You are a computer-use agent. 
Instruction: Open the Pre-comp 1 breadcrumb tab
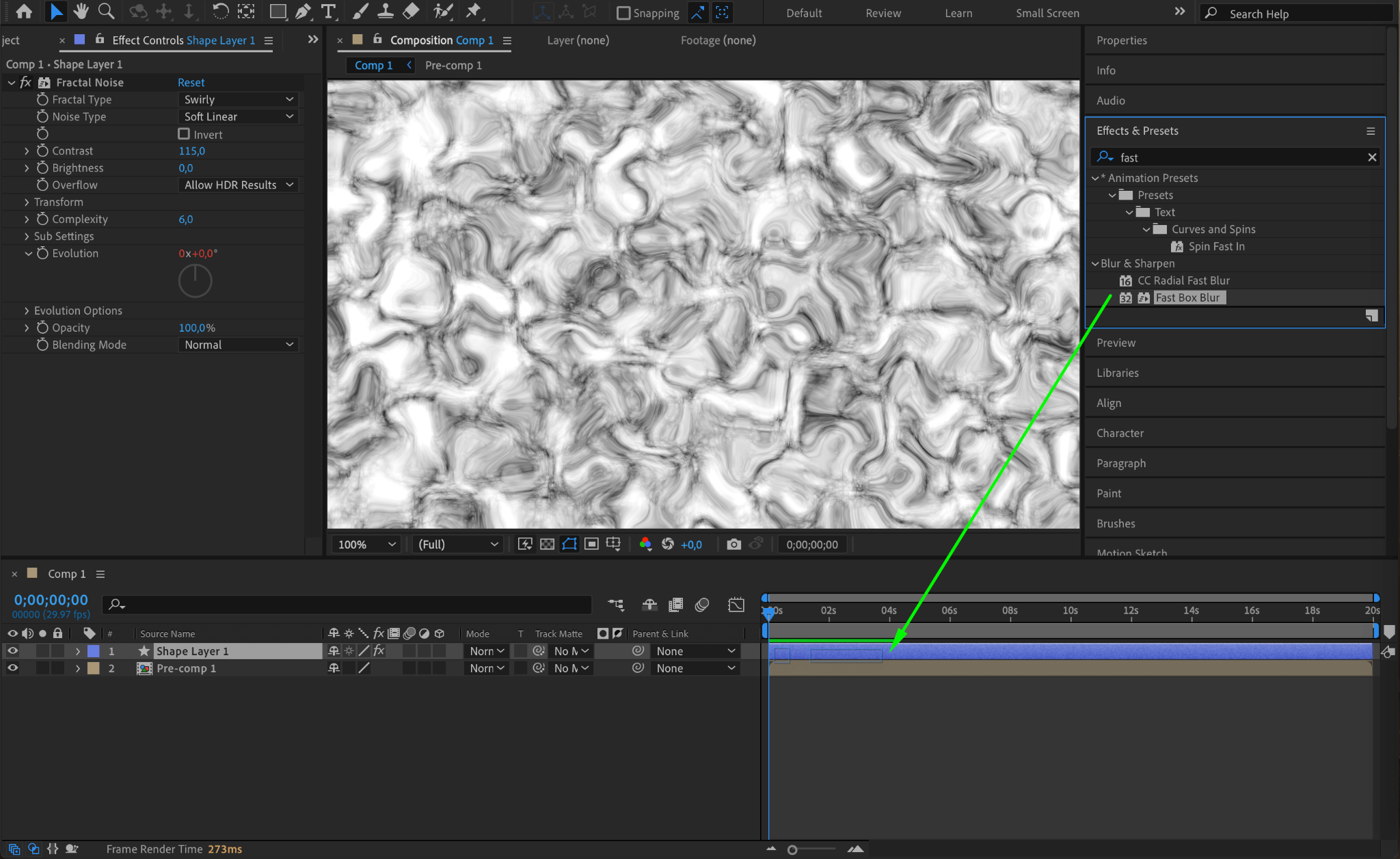[453, 65]
